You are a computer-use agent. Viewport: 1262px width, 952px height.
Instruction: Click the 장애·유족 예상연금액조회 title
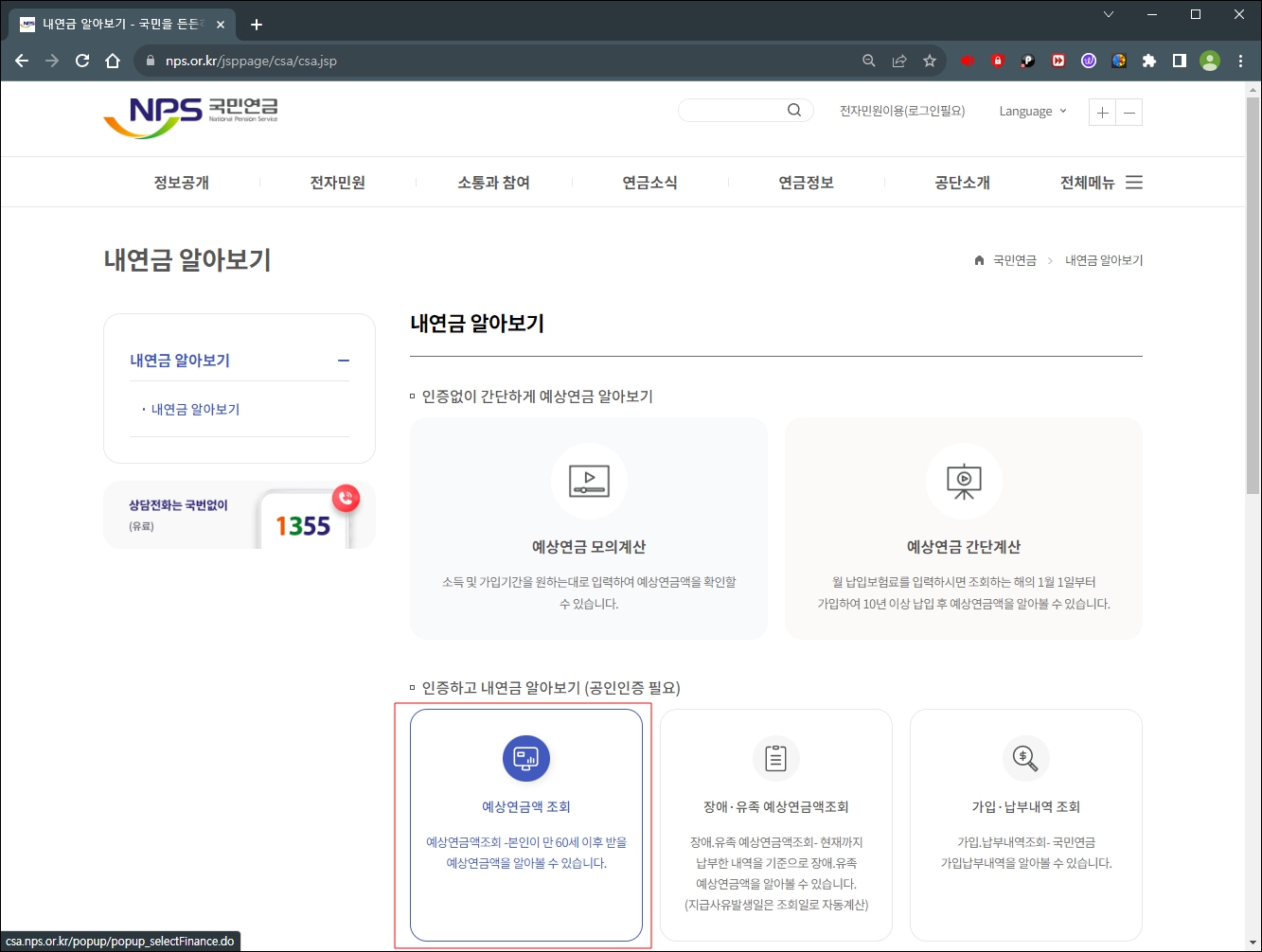pos(776,807)
